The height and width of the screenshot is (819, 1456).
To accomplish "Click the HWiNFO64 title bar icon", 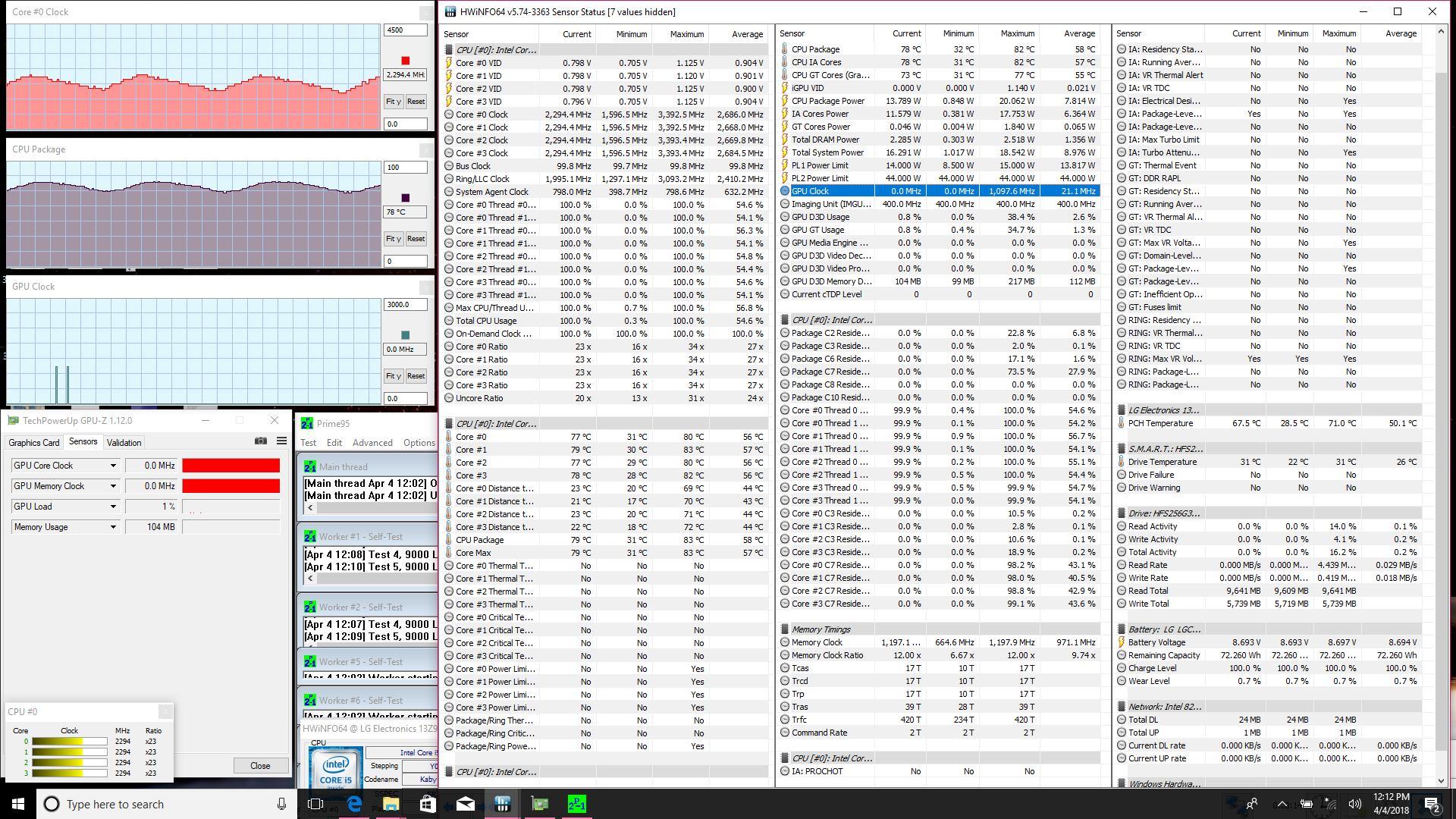I will (450, 11).
